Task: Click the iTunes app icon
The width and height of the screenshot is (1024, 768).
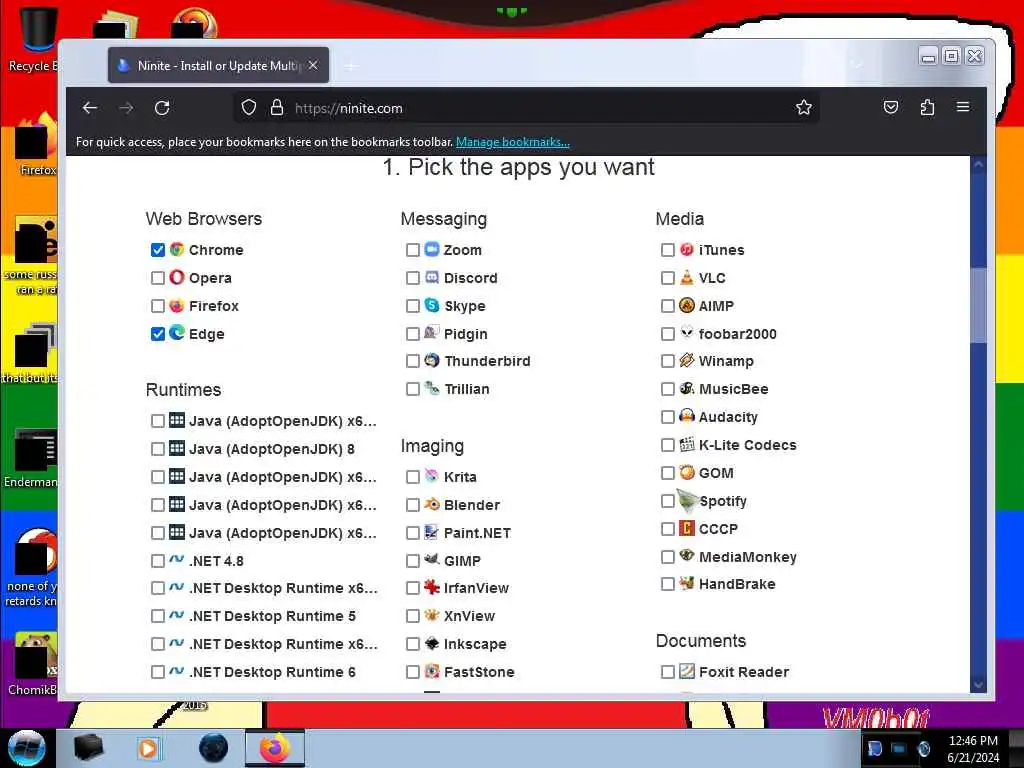Action: pyautogui.click(x=686, y=249)
